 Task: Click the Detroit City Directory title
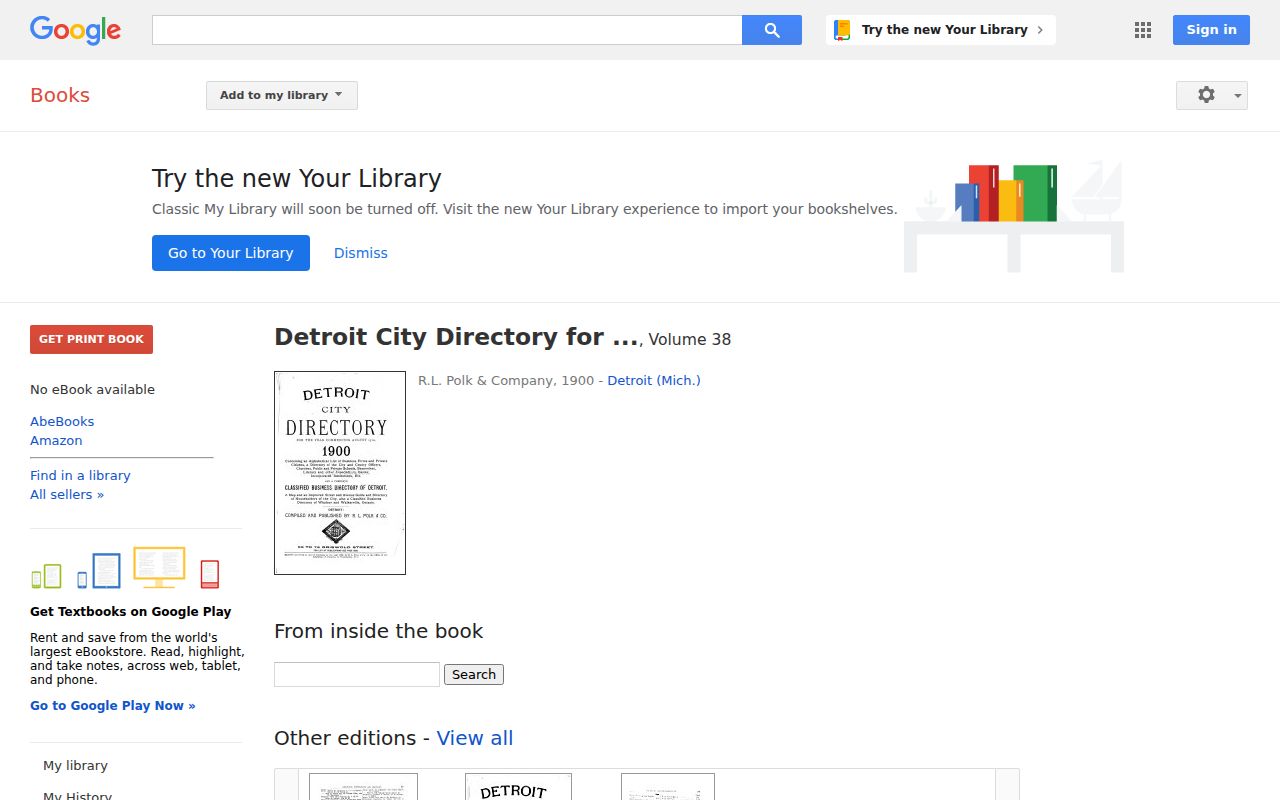456,337
